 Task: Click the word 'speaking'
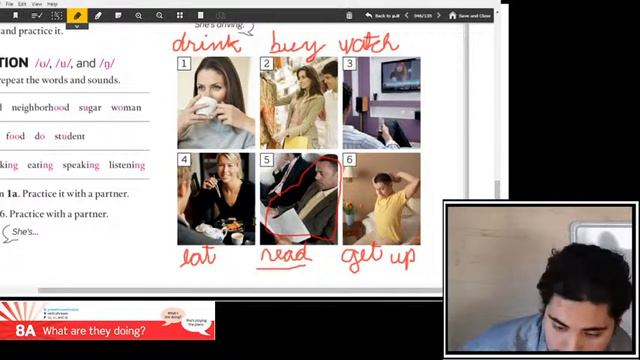[81, 165]
